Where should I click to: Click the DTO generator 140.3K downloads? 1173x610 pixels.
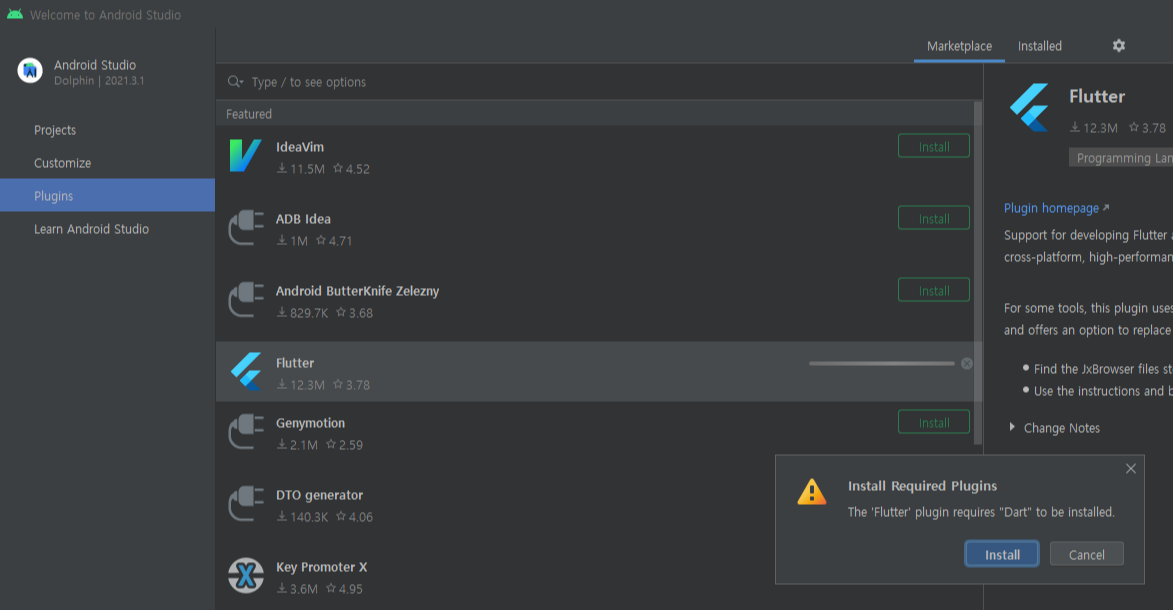point(302,516)
